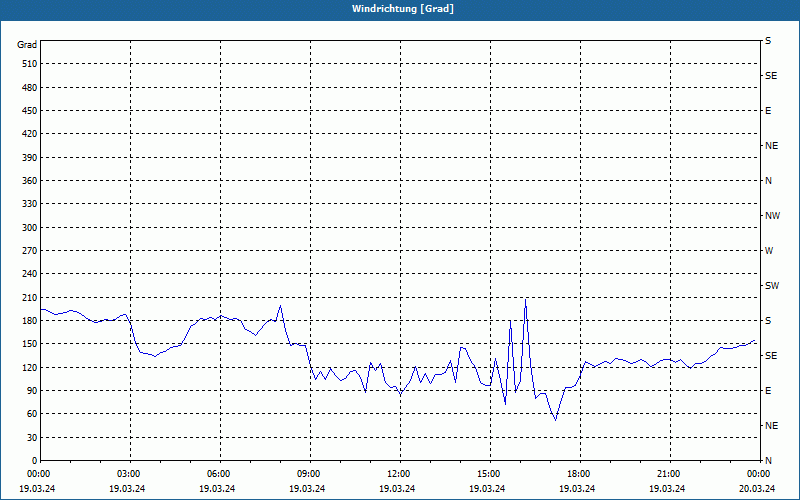Click the '18:00' time axis label
This screenshot has height=500, width=800.
point(580,474)
